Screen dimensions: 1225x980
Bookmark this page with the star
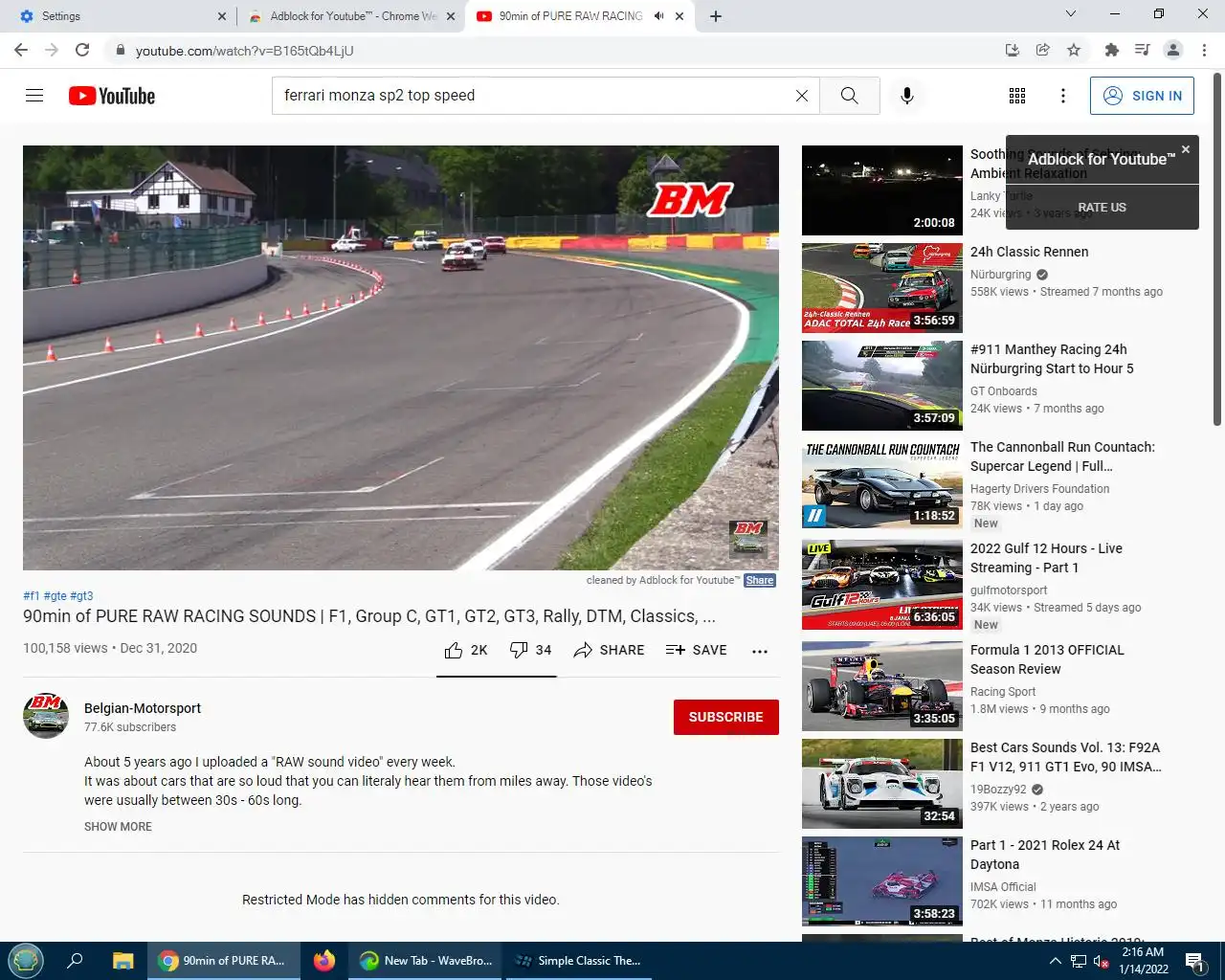1074,50
